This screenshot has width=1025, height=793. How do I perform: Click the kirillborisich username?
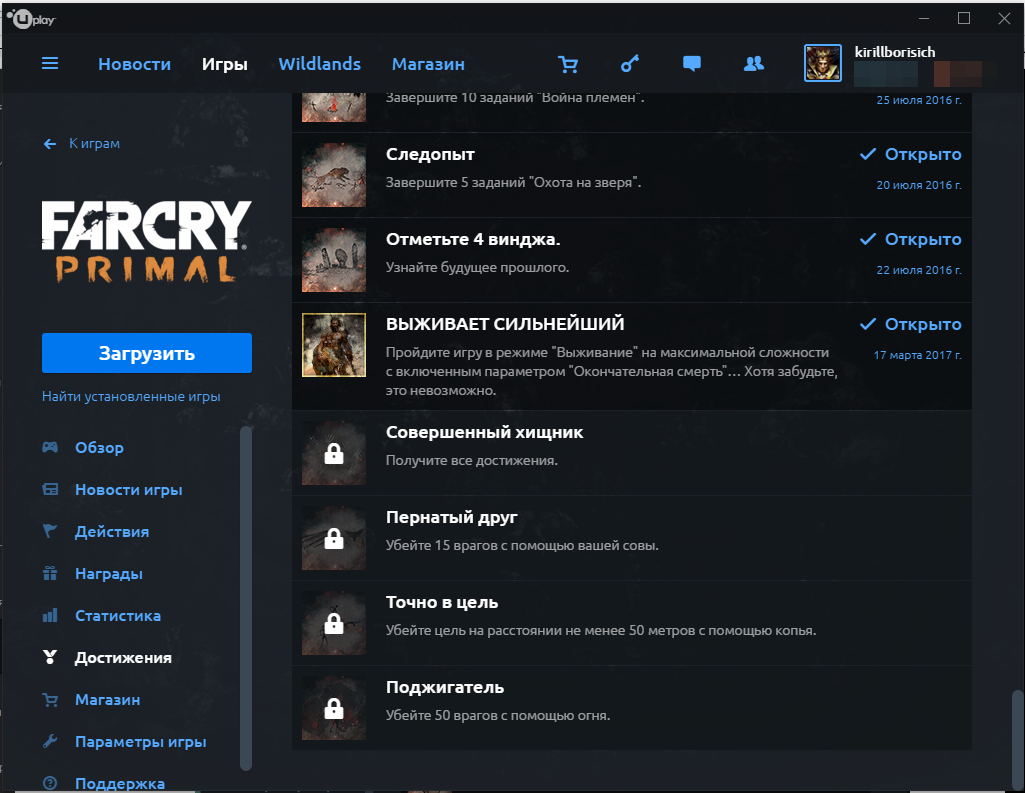point(894,52)
